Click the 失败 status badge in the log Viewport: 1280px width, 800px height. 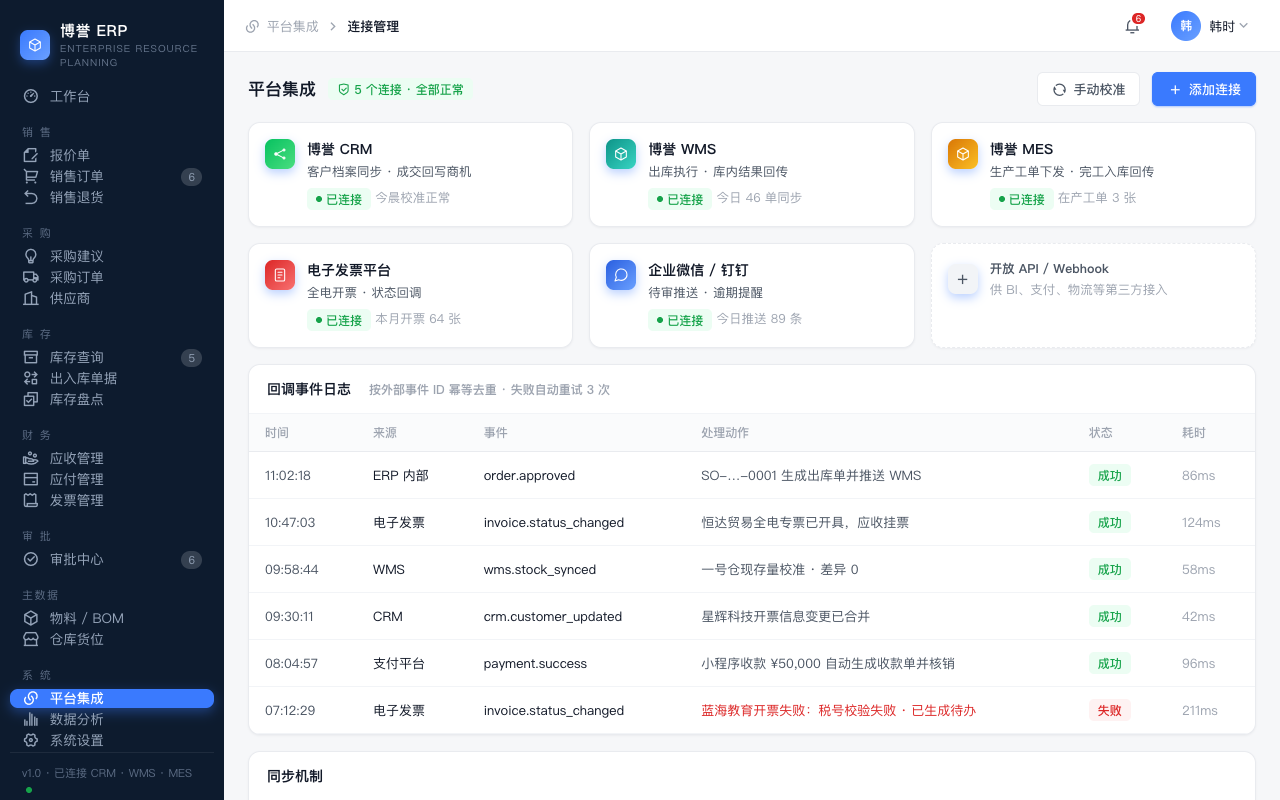1110,710
